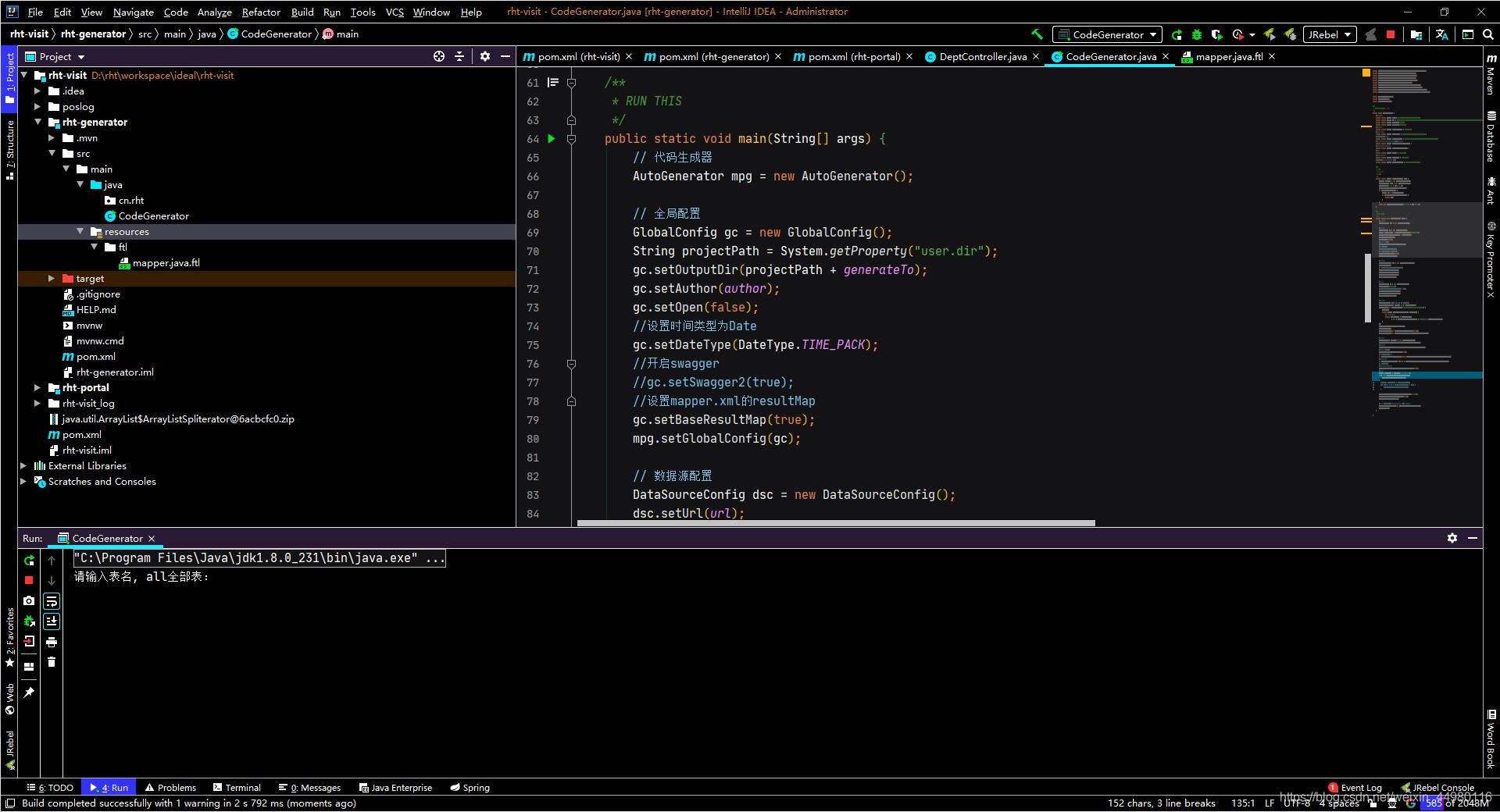Restore layout icon in the Run panel
This screenshot has width=1500, height=812.
coord(29,667)
